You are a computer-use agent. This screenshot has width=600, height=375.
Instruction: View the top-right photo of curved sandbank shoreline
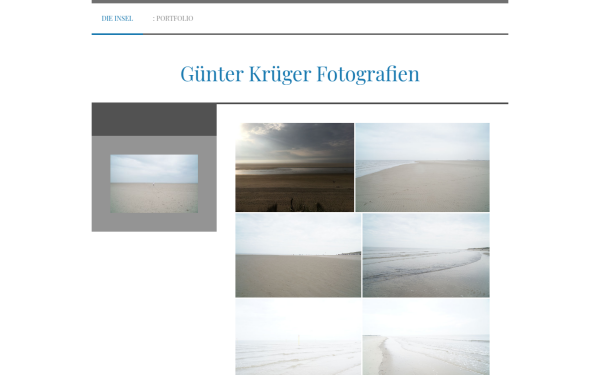[422, 167]
